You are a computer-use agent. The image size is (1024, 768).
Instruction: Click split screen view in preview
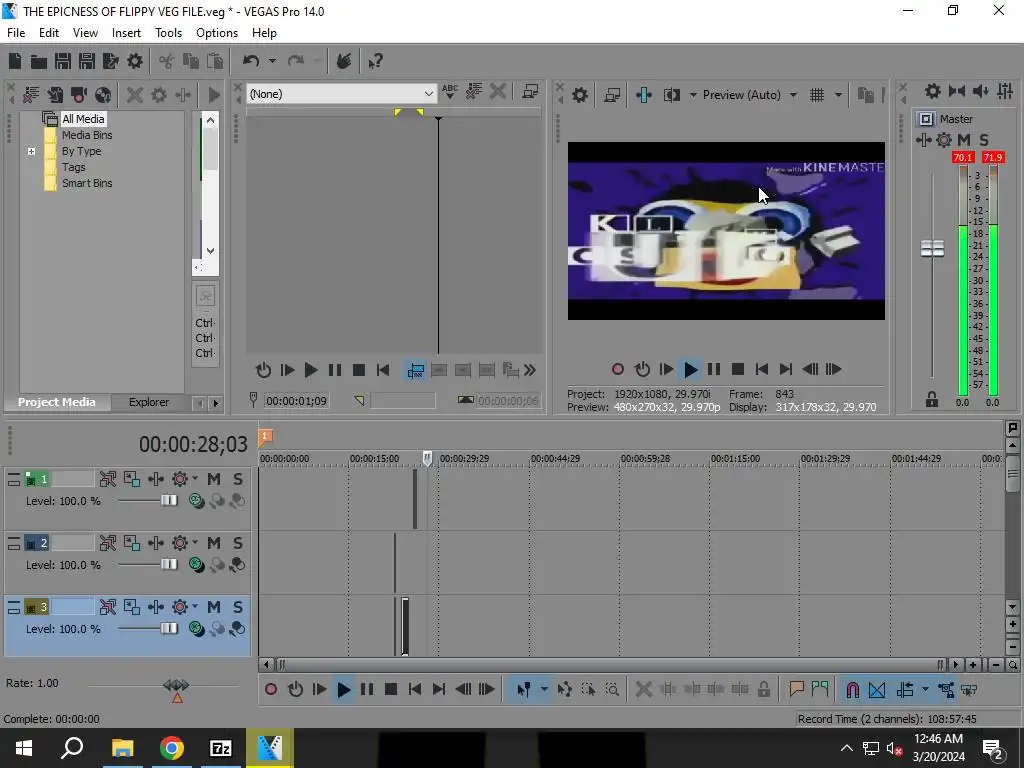(671, 95)
